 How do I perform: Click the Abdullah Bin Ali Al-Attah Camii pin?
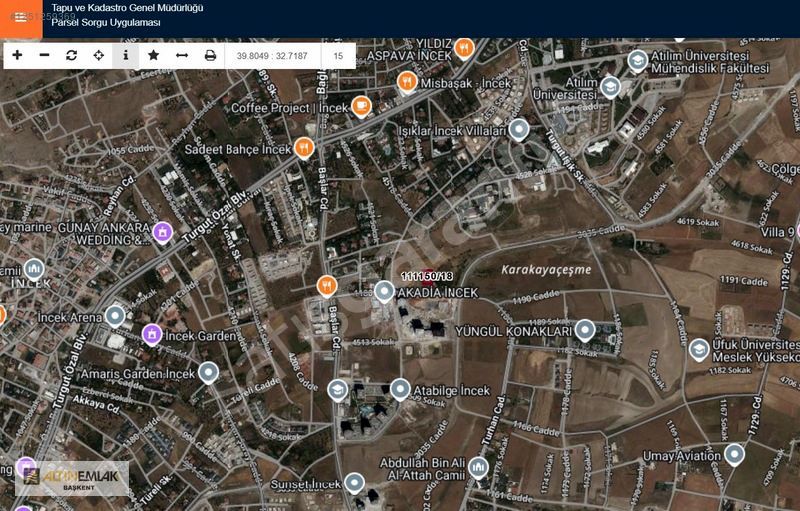[x=479, y=468]
